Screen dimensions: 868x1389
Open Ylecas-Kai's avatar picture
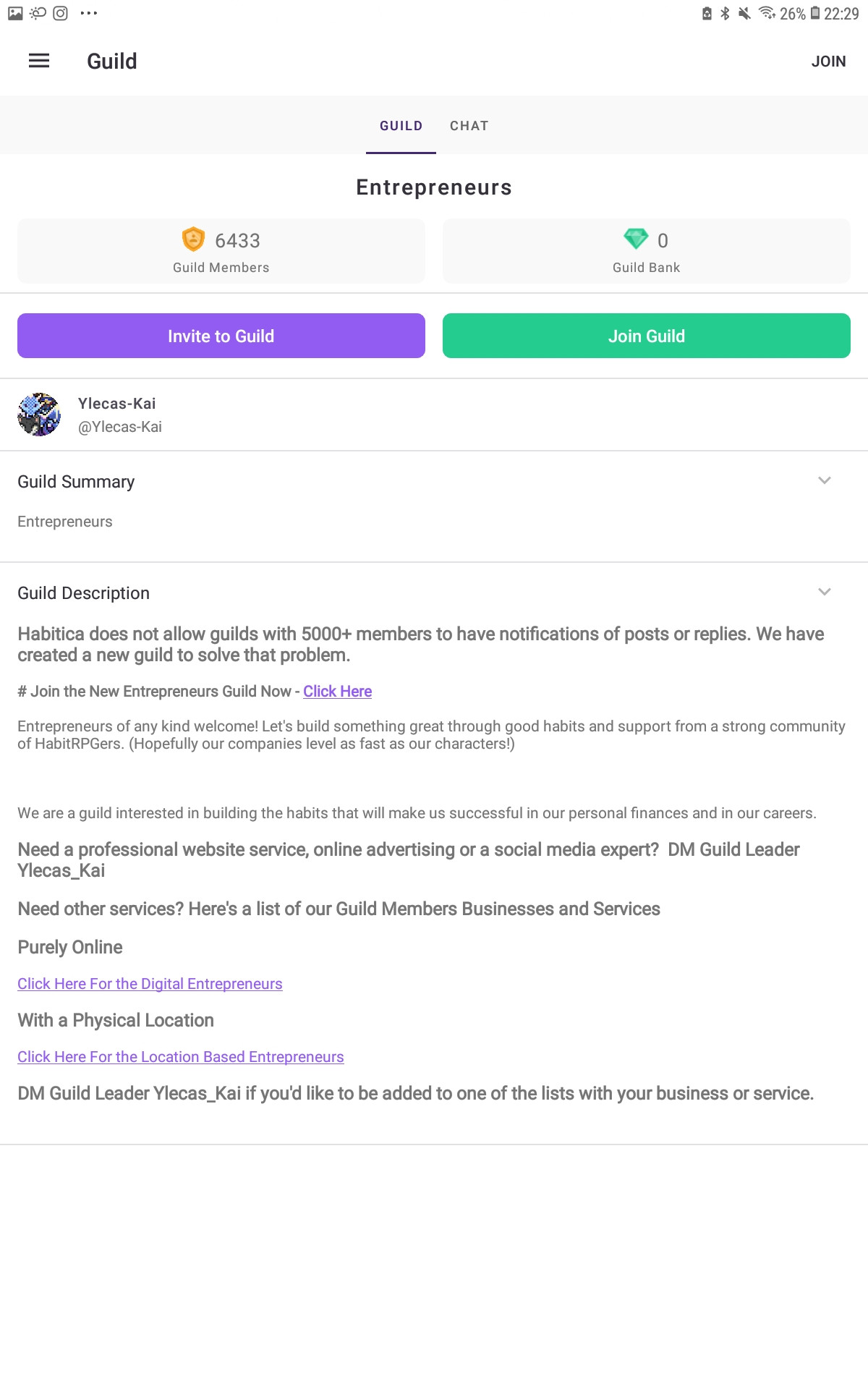coord(39,415)
